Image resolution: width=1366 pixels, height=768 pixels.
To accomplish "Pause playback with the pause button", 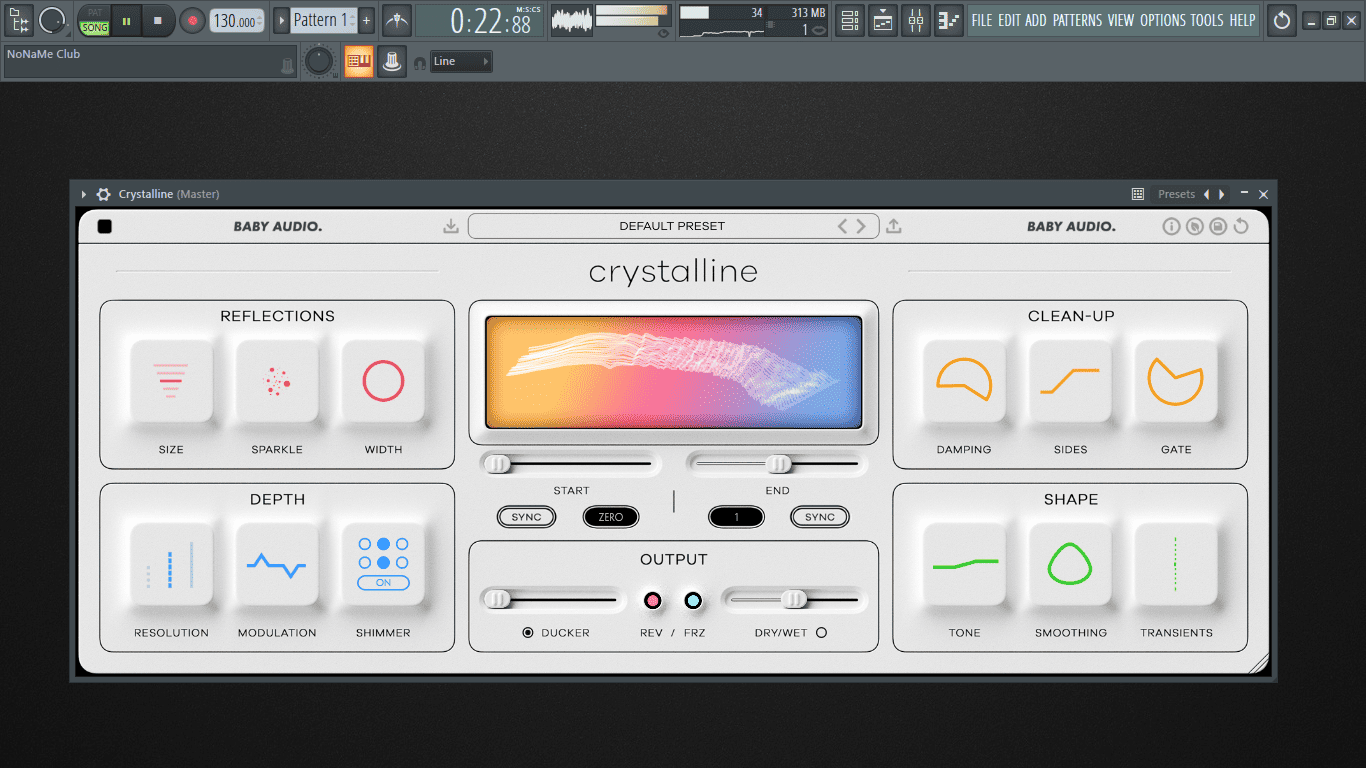I will coord(127,20).
